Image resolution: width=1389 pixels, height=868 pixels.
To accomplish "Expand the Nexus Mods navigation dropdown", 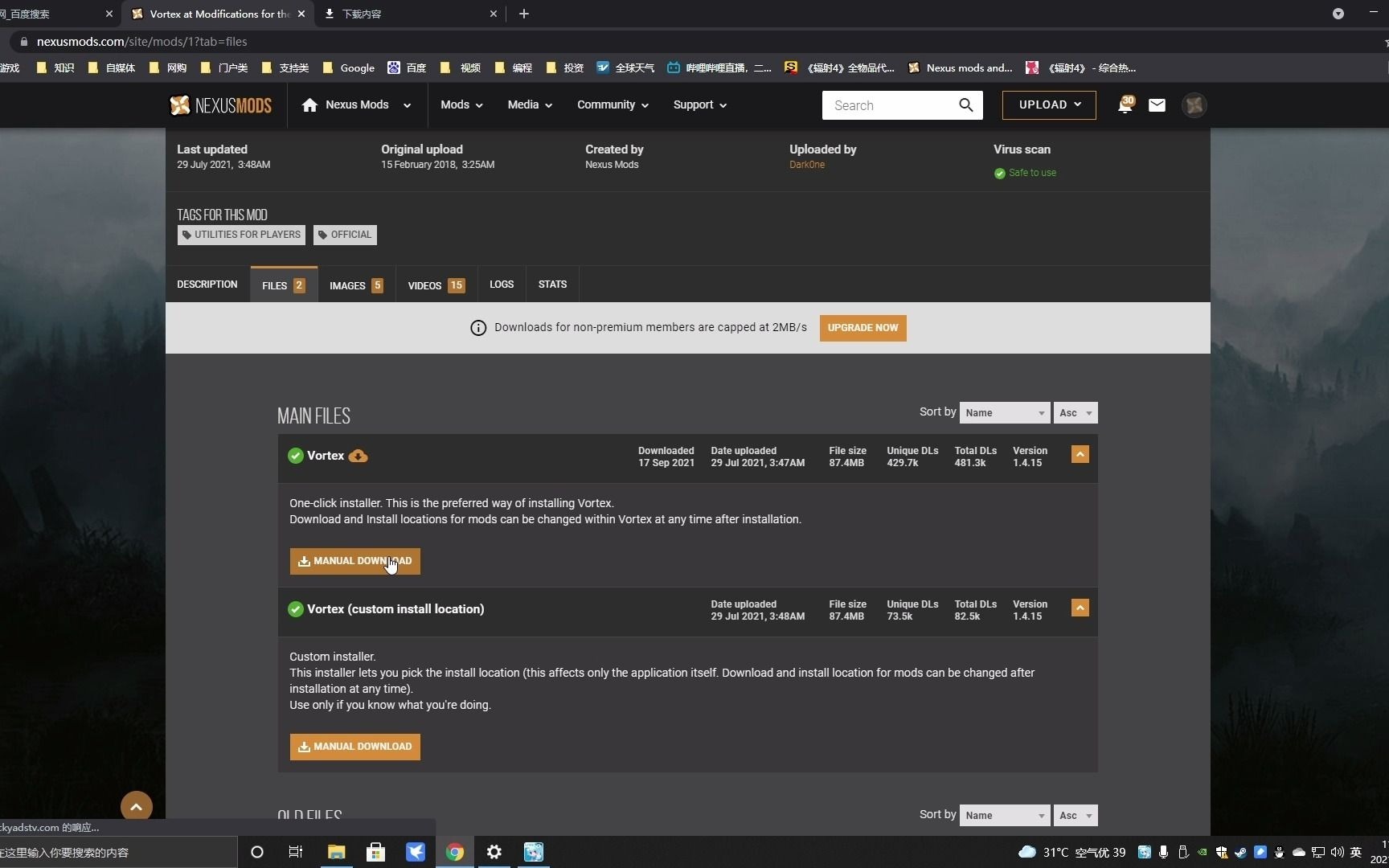I will [x=407, y=105].
